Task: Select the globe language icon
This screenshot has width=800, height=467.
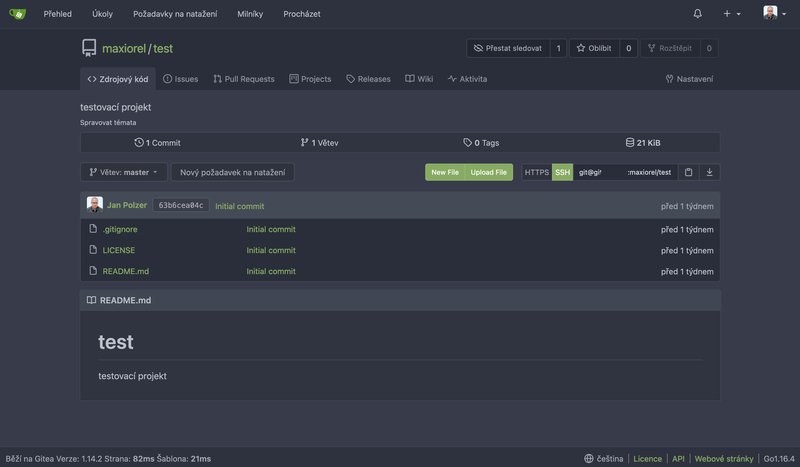Action: (588, 458)
